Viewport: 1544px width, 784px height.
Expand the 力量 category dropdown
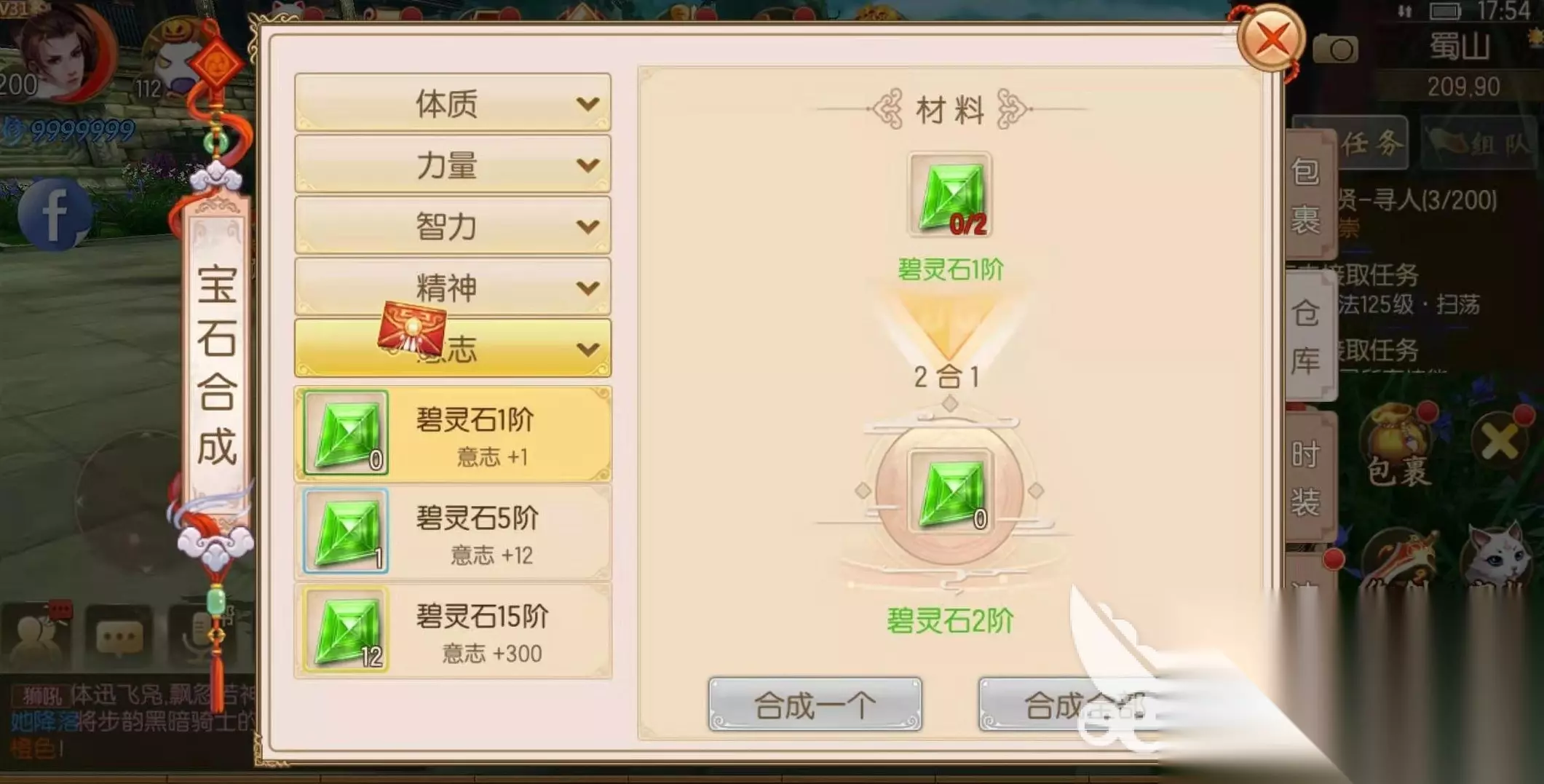pos(452,165)
